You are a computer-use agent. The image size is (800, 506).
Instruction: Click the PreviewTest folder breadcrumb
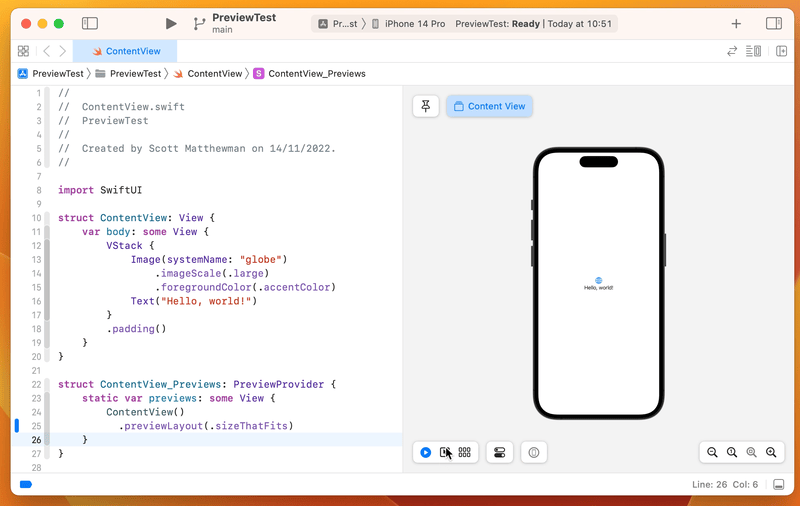pos(128,73)
